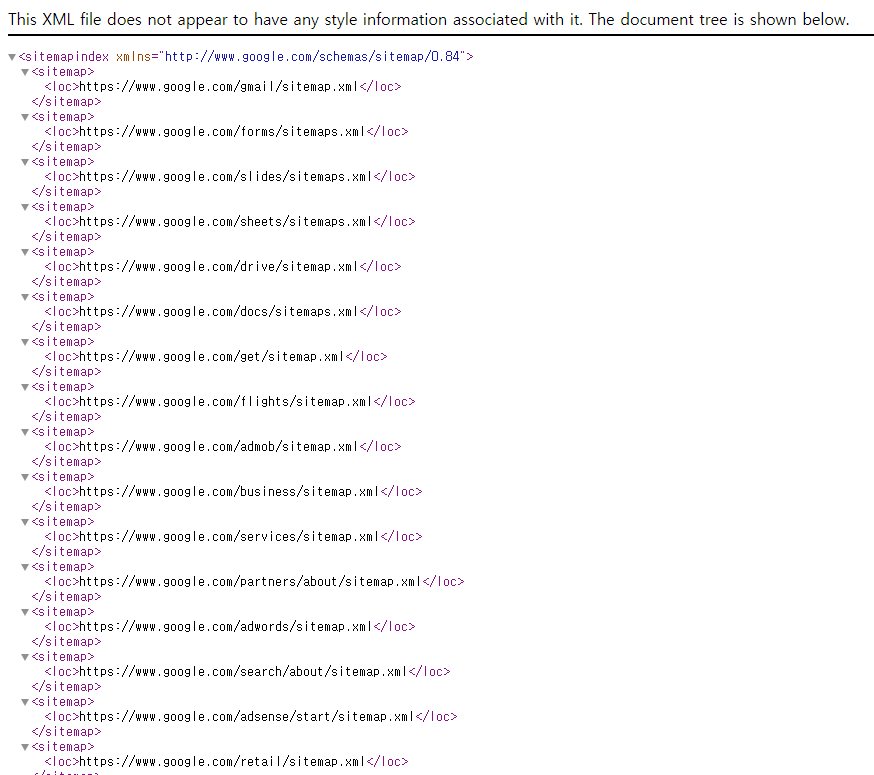Image resolution: width=874 pixels, height=775 pixels.
Task: Select the loc URL text for slides/sitemaps.xml
Action: 225,177
